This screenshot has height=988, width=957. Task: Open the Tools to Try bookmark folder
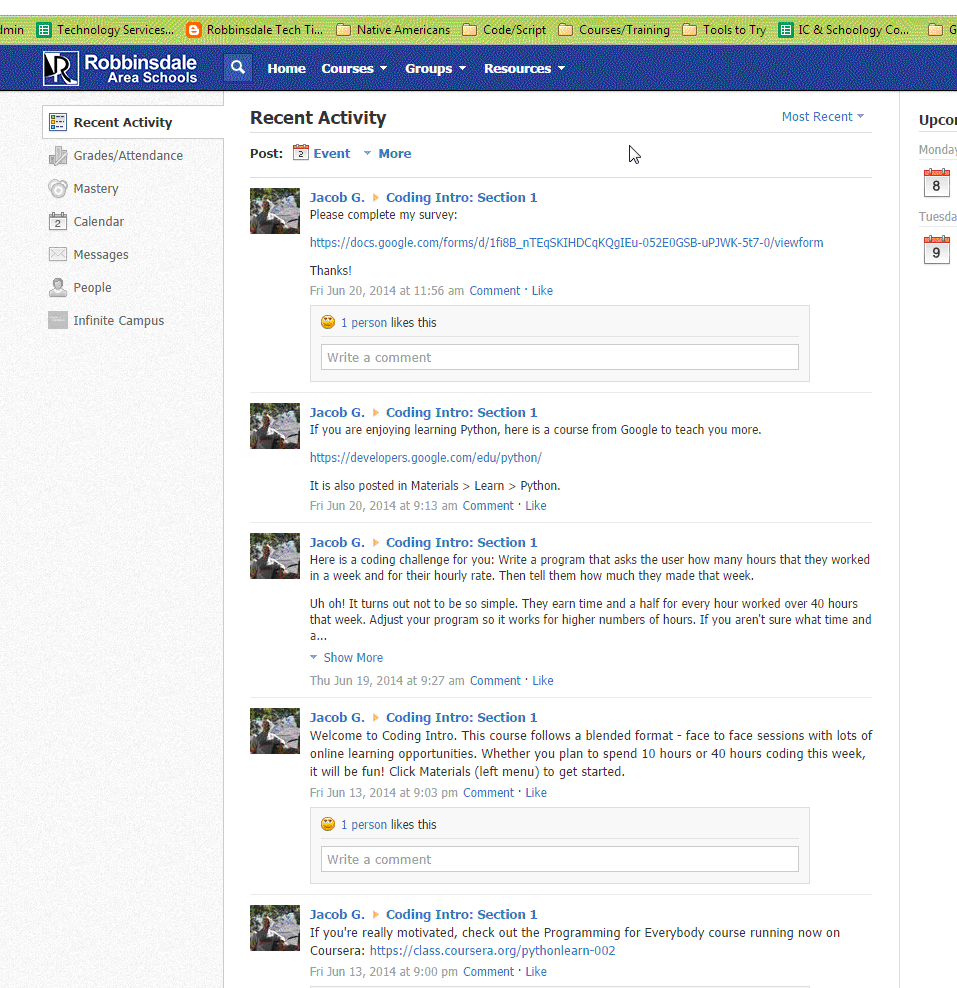coord(725,30)
